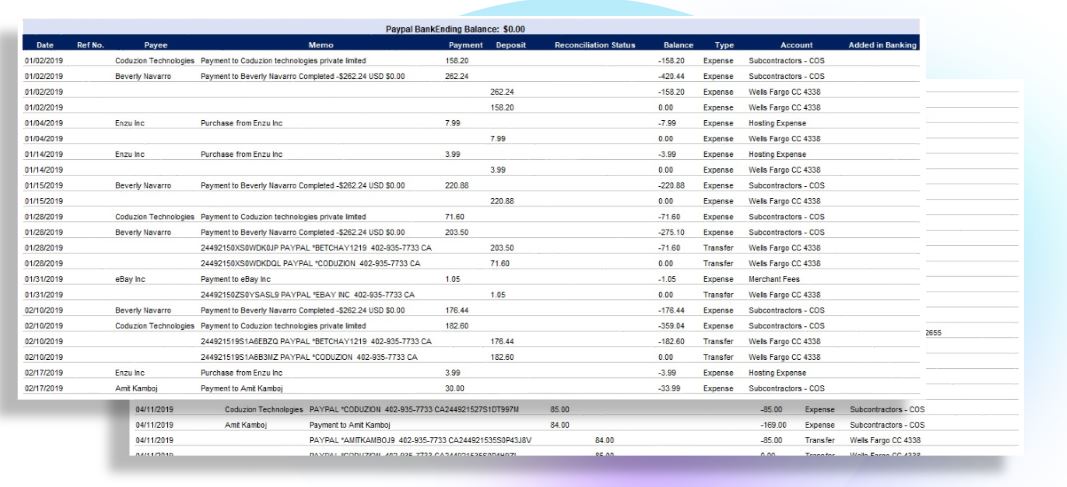Click the 71.60 payment to Coduzion Technologies
Screen dimensions: 1067x487
coord(454,216)
